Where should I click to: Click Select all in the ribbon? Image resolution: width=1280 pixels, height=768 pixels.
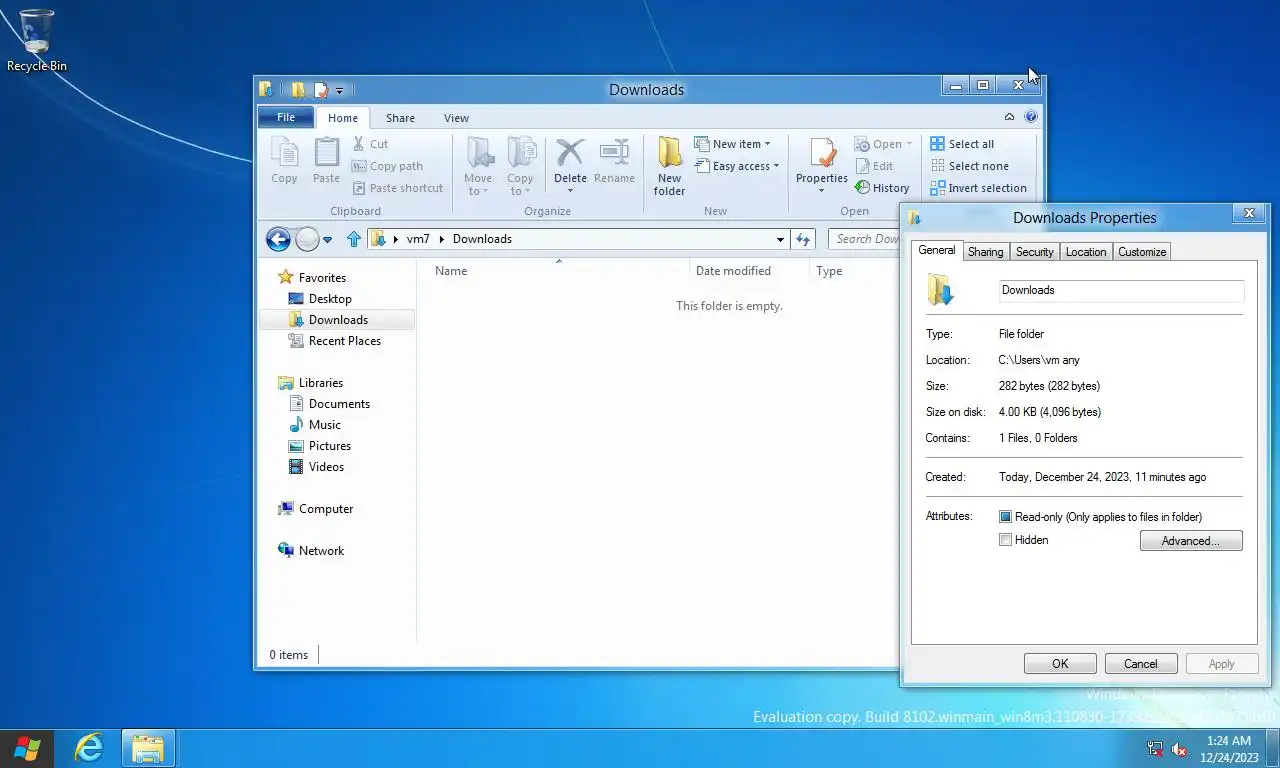click(962, 144)
